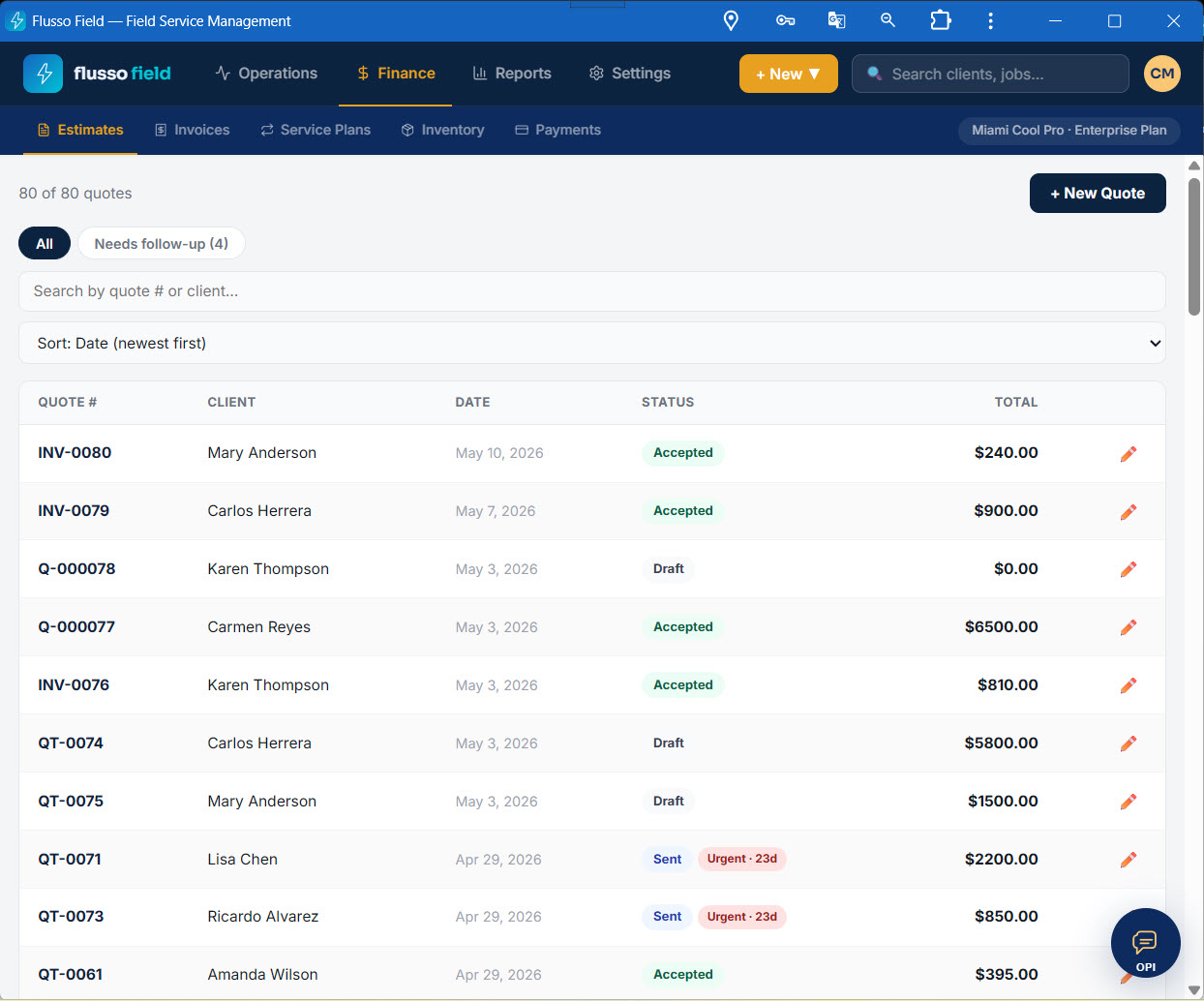Click the Urgent · 23d badge for Ricardo Alvarez
The height and width of the screenshot is (1001, 1204).
point(742,917)
